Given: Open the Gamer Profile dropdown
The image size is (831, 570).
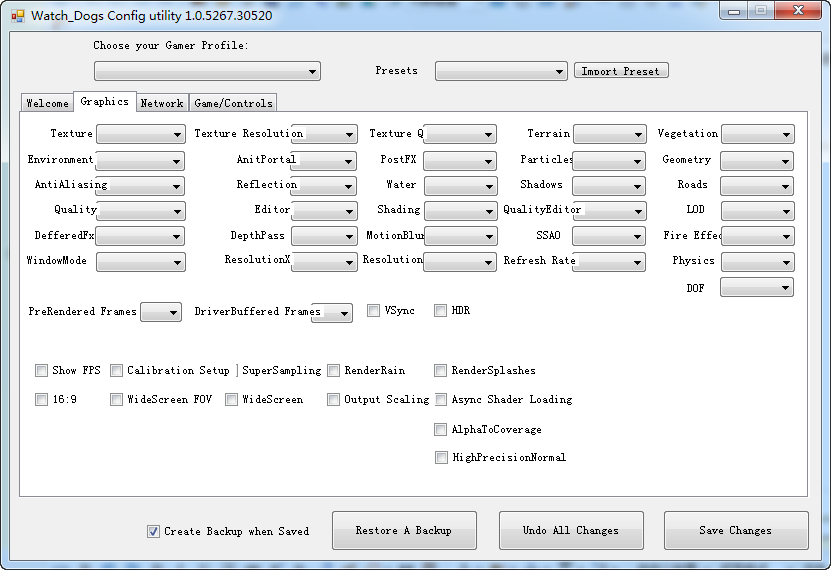Looking at the screenshot, I should 207,71.
